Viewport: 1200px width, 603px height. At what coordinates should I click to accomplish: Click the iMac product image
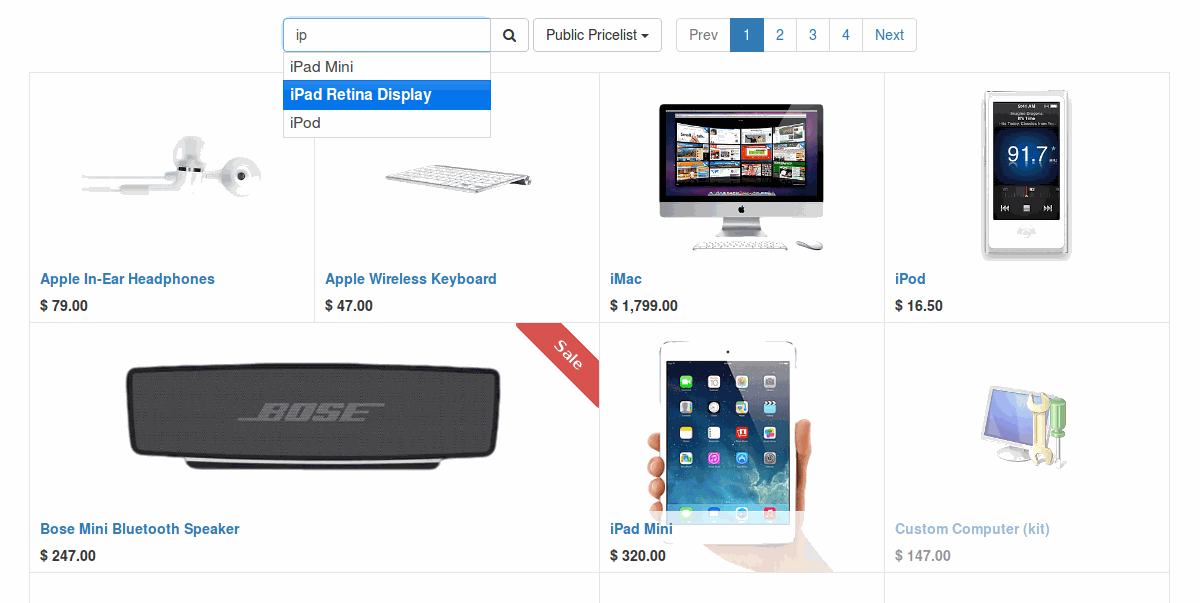pos(742,177)
